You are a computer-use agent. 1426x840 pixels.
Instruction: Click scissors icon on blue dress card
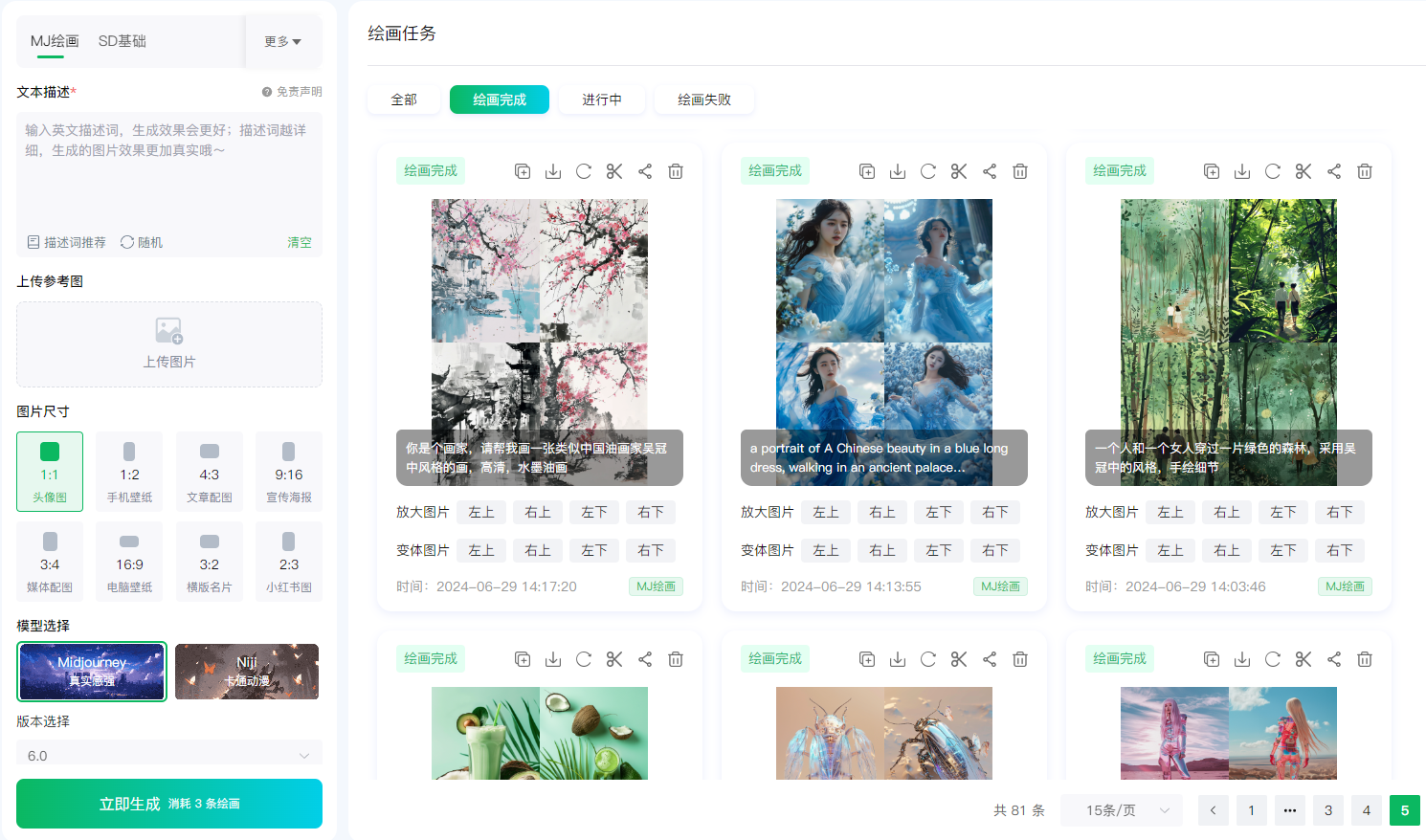point(959,171)
